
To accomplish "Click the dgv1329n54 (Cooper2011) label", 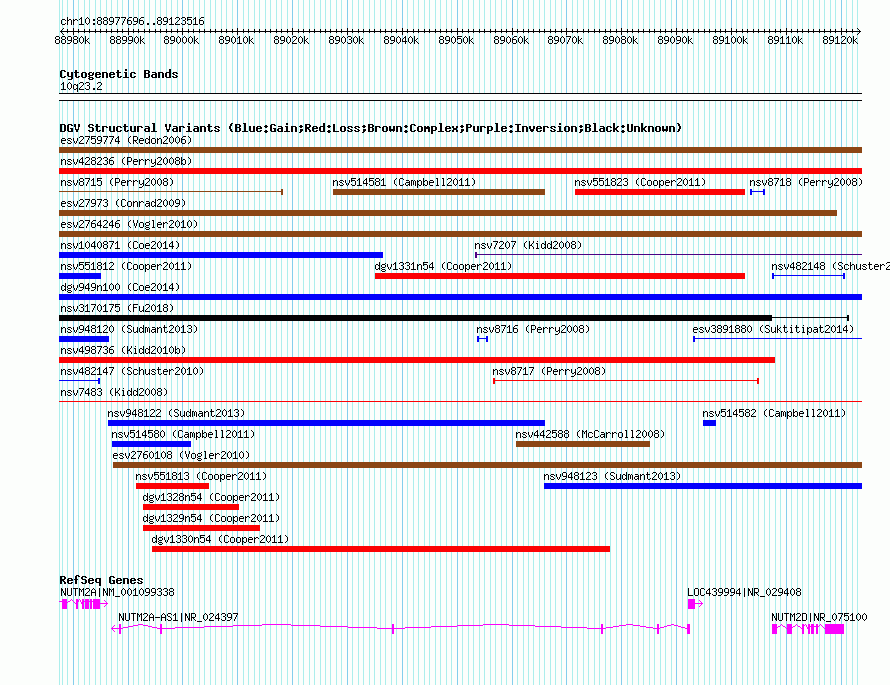I will pos(211,518).
